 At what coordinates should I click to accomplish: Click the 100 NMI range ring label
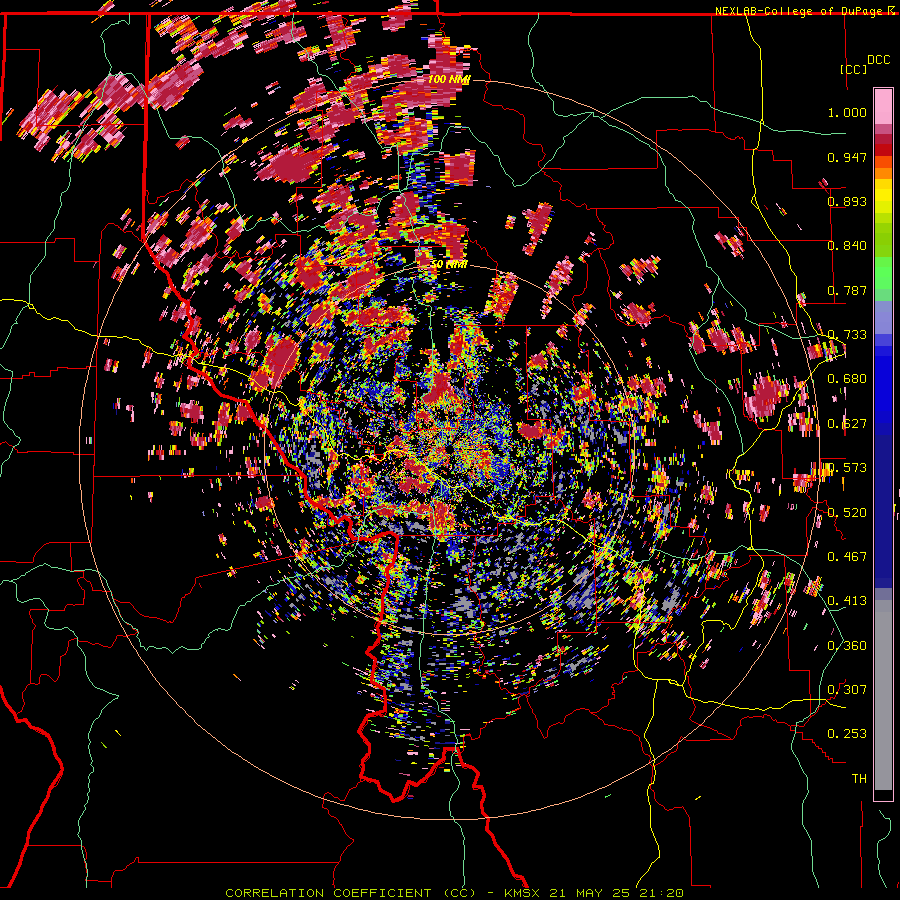pyautogui.click(x=449, y=79)
